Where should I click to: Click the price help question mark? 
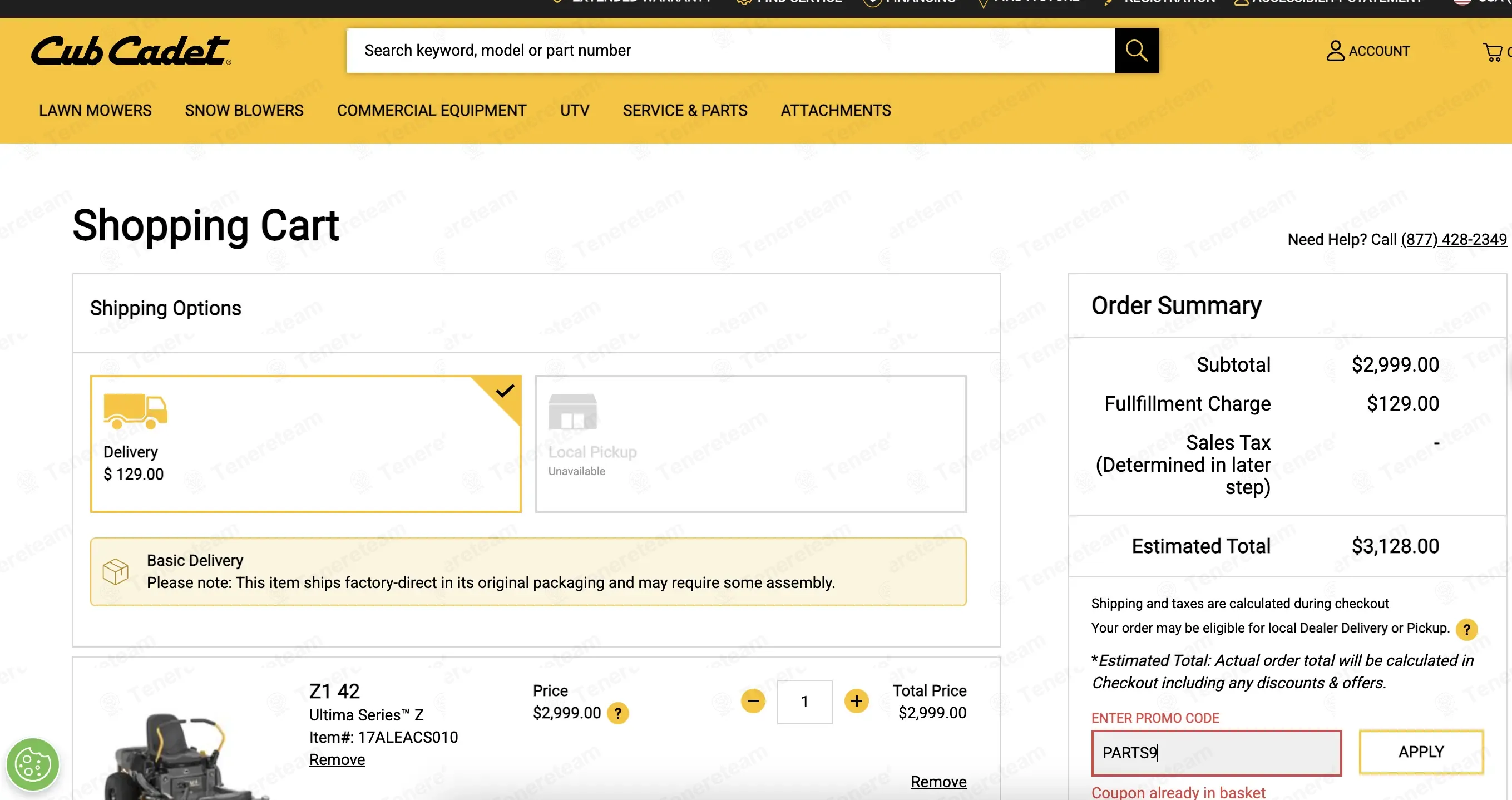[617, 713]
